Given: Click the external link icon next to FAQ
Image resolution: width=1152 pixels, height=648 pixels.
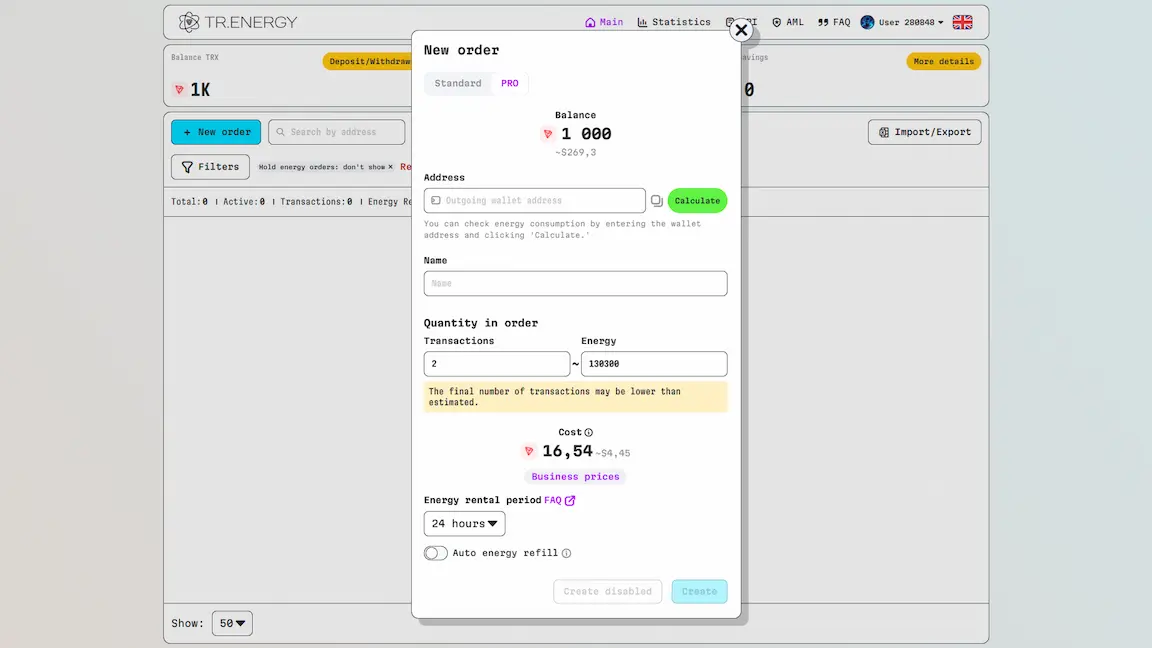Looking at the screenshot, I should [570, 500].
